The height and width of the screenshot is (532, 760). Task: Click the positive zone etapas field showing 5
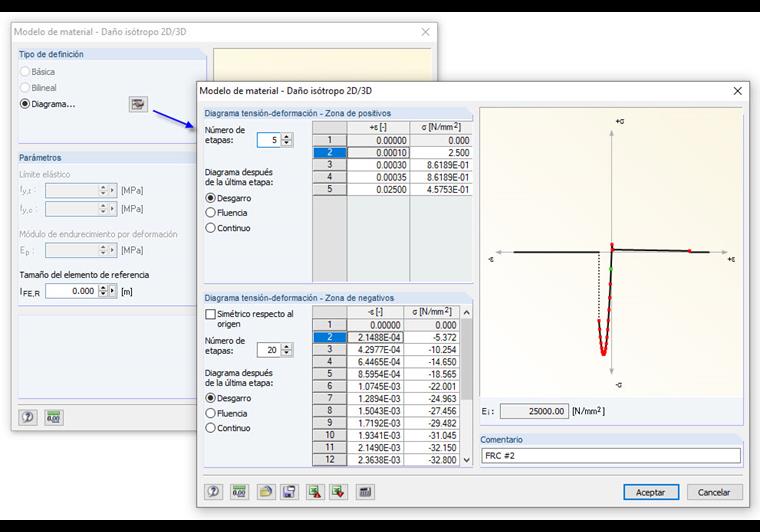click(269, 140)
